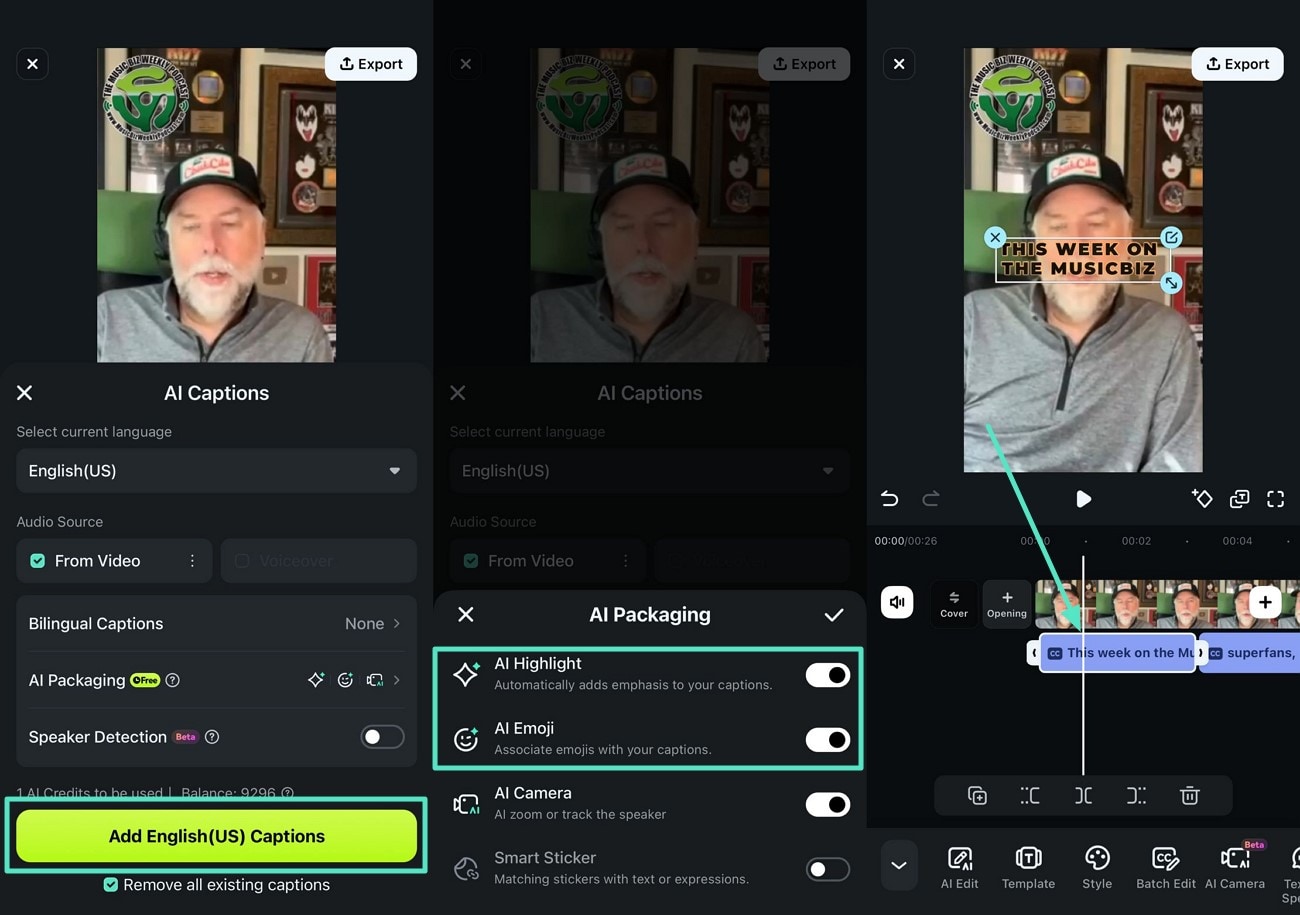1300x915 pixels.
Task: Redo the last edit
Action: [x=931, y=499]
